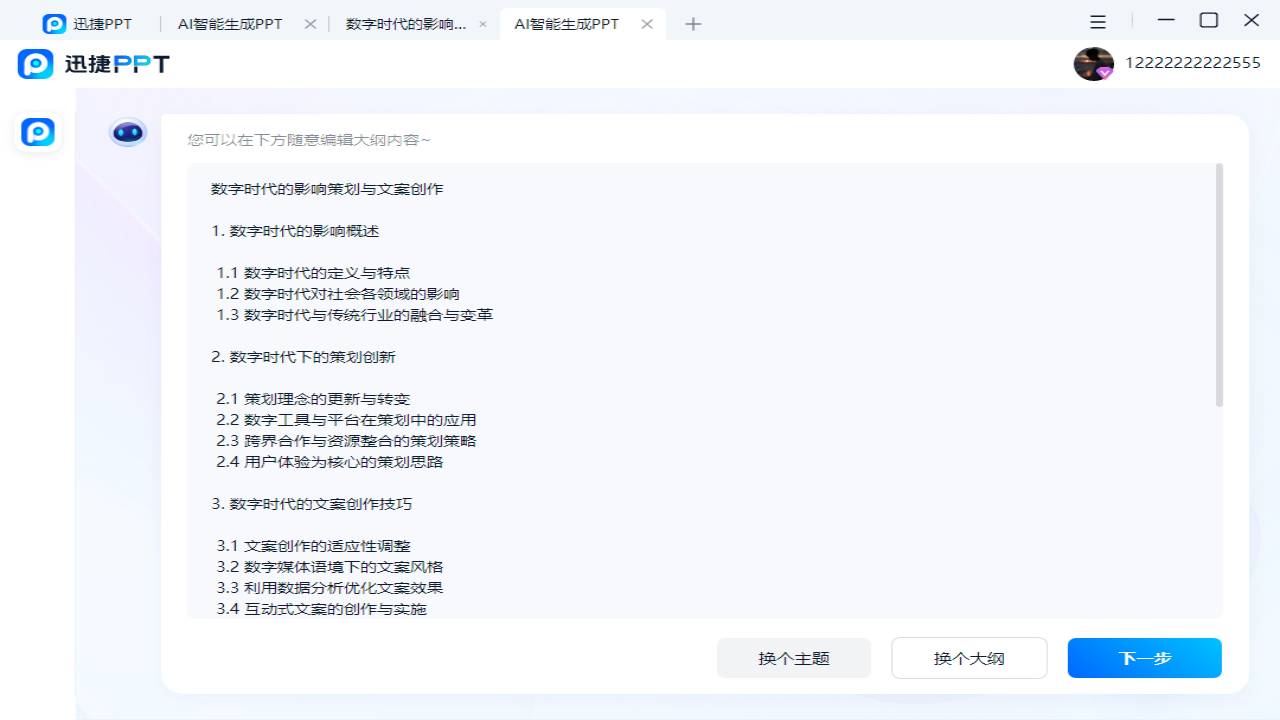Select the outline title 数字时代的影响策划与文案创作
This screenshot has height=720, width=1280.
pos(327,188)
